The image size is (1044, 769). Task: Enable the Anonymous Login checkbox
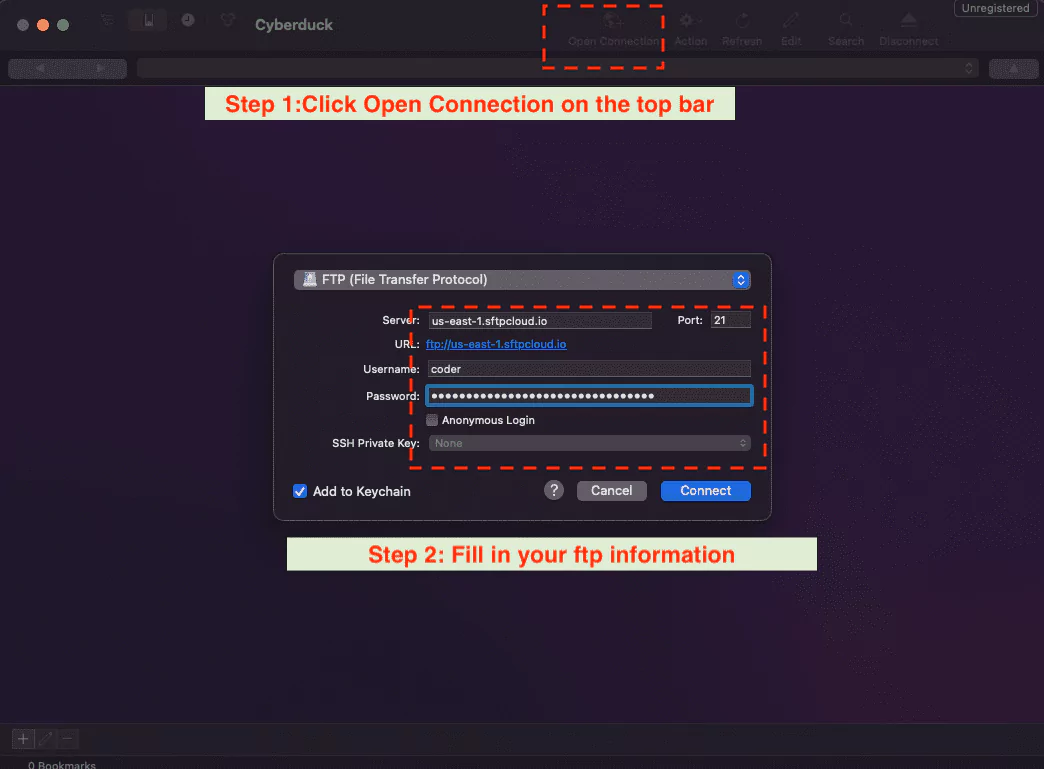point(432,420)
